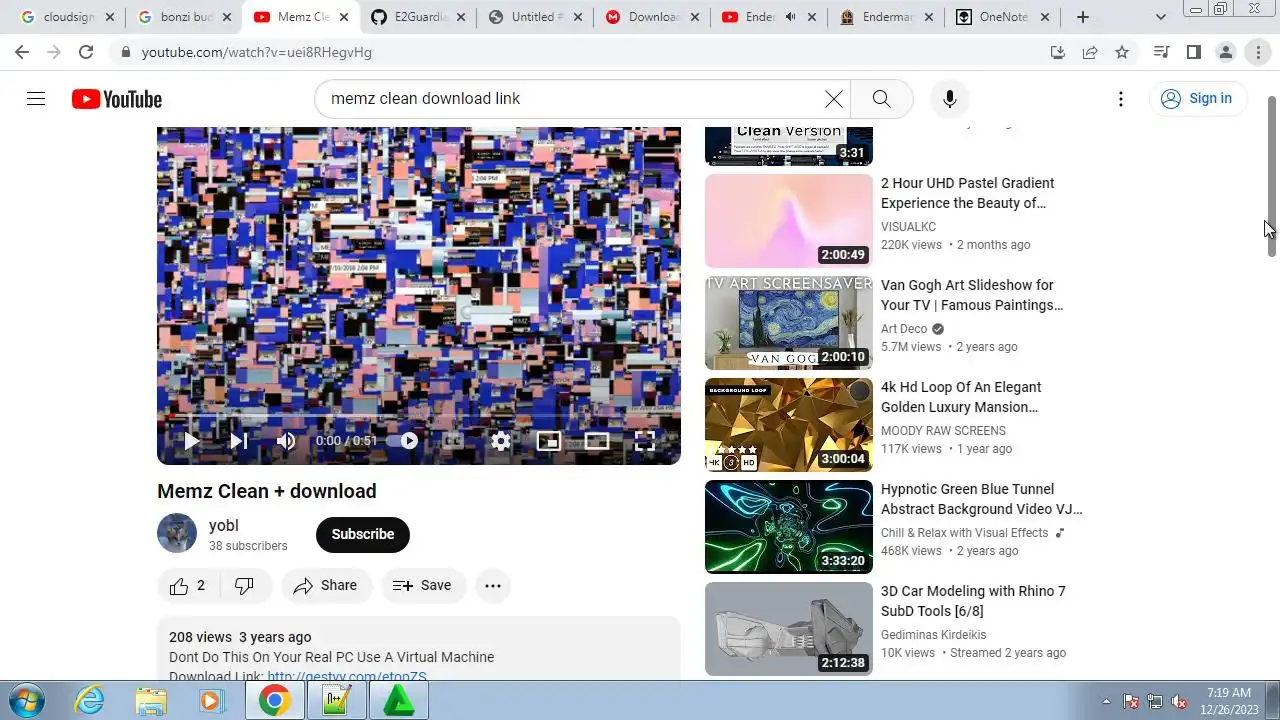1280x720 pixels.
Task: Go to the YouTube home logo
Action: point(117,99)
